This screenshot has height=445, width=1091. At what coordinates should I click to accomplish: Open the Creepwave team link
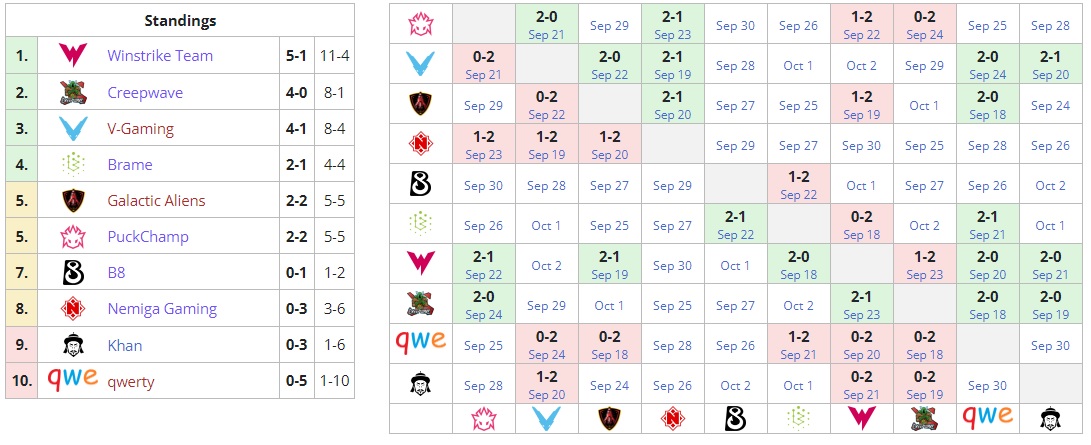(x=145, y=93)
